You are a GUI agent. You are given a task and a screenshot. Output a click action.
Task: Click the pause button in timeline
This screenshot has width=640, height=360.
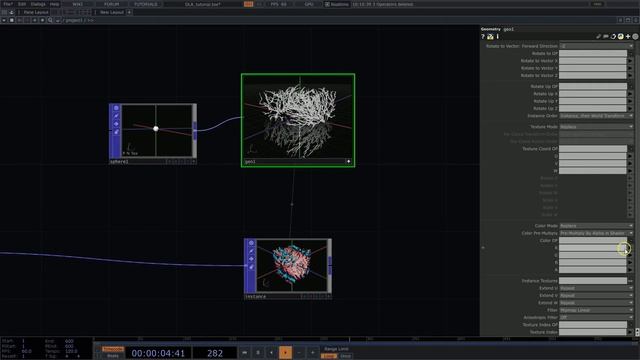coord(258,353)
